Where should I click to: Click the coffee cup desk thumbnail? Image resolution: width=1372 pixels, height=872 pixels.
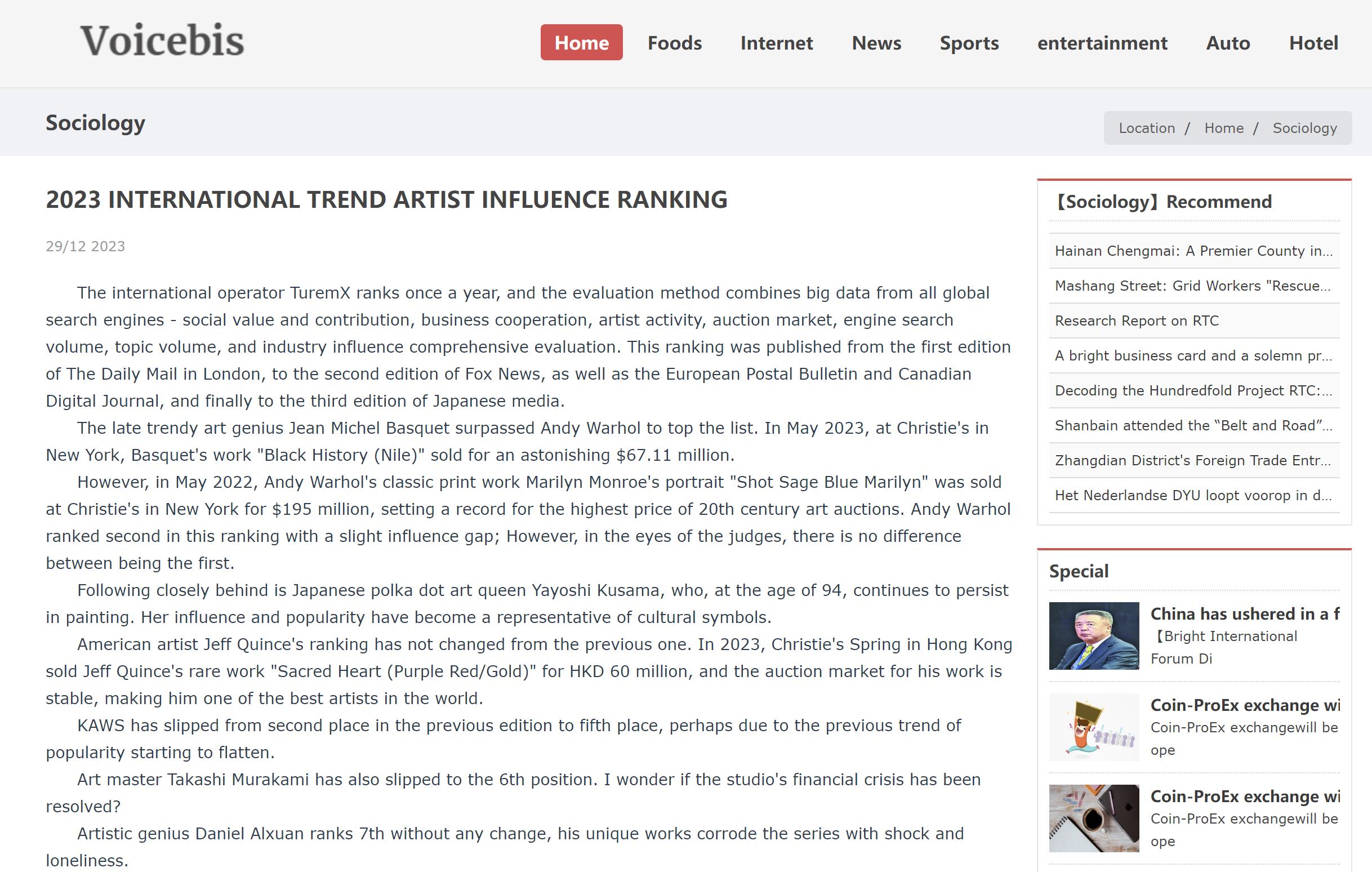[1094, 818]
